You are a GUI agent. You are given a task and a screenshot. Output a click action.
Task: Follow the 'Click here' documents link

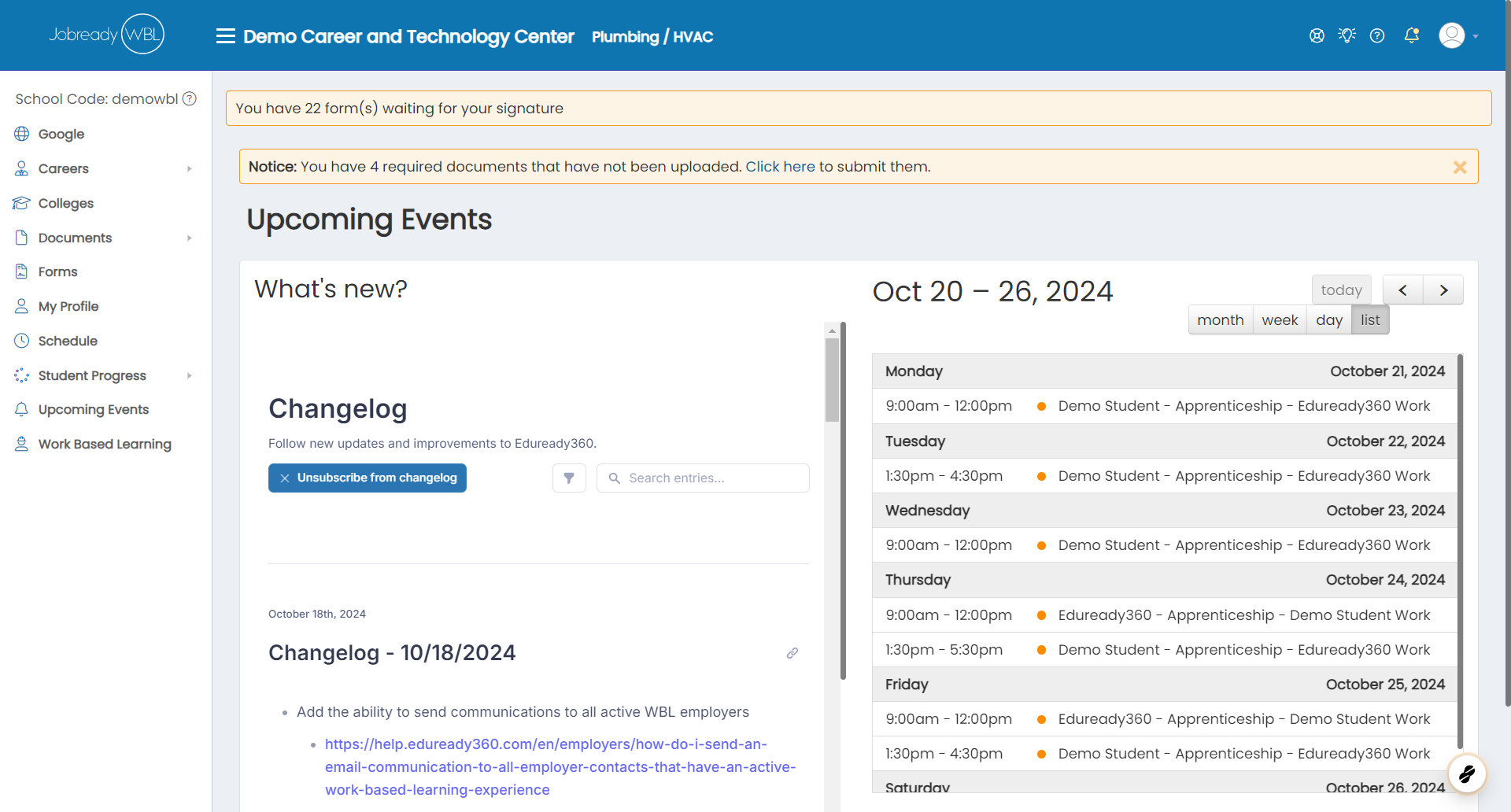[780, 167]
